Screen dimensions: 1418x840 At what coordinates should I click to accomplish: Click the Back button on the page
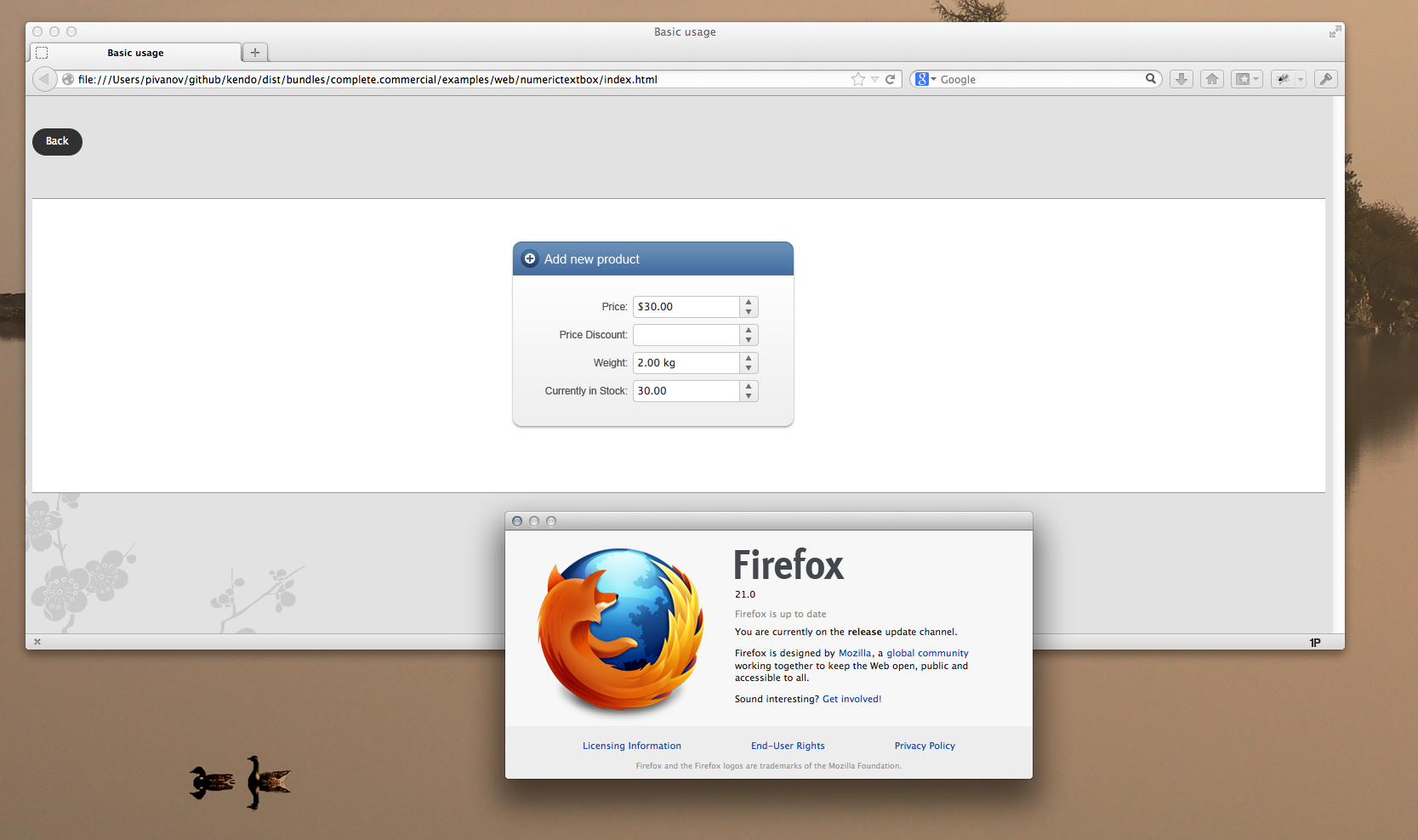tap(57, 141)
